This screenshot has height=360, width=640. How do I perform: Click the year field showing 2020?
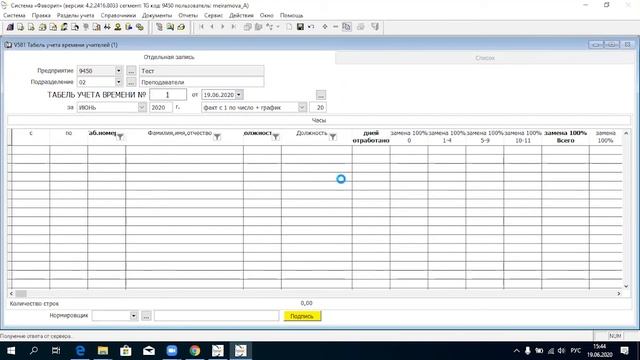[161, 107]
